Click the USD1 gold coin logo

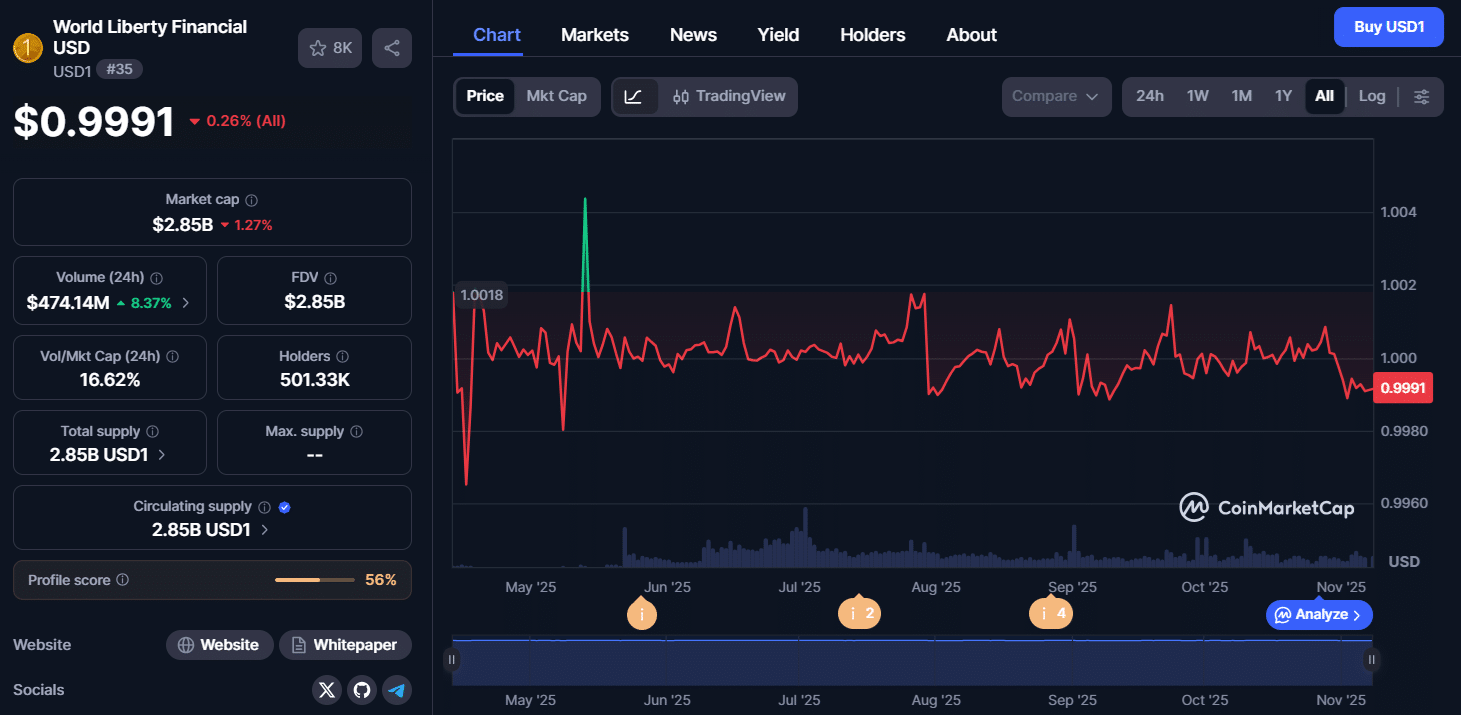coord(27,47)
